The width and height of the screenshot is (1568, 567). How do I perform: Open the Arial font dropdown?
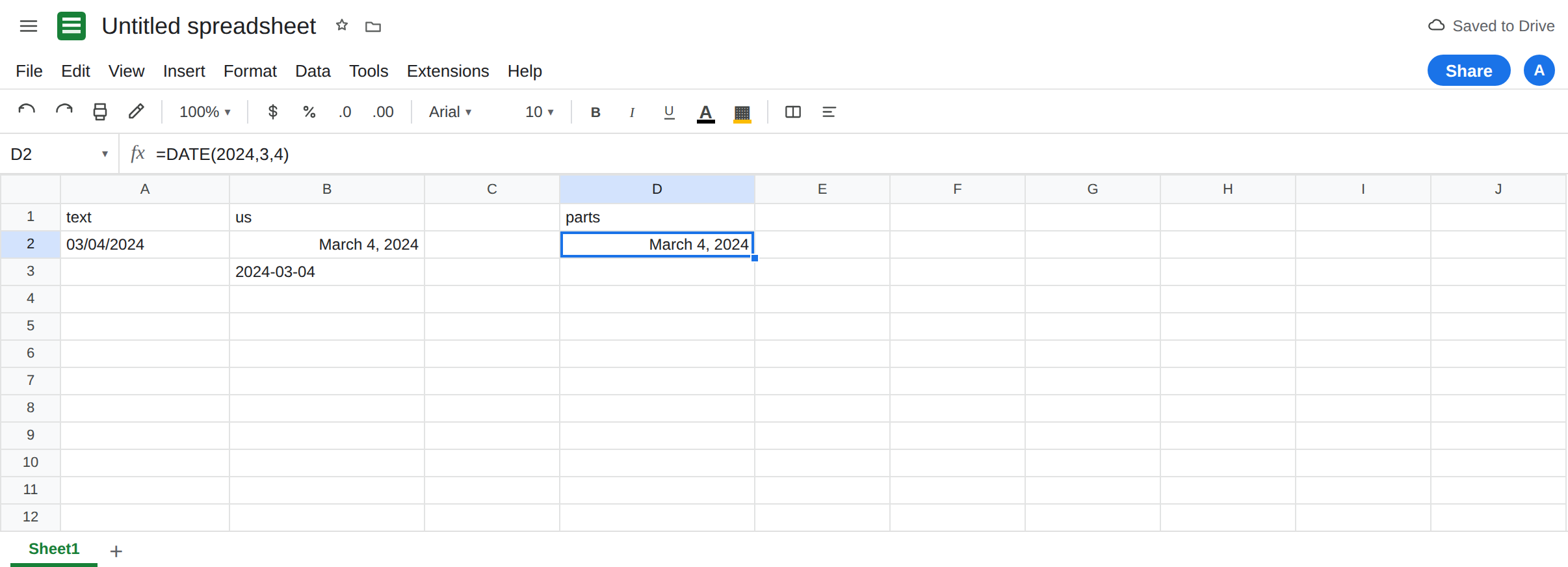coord(450,112)
